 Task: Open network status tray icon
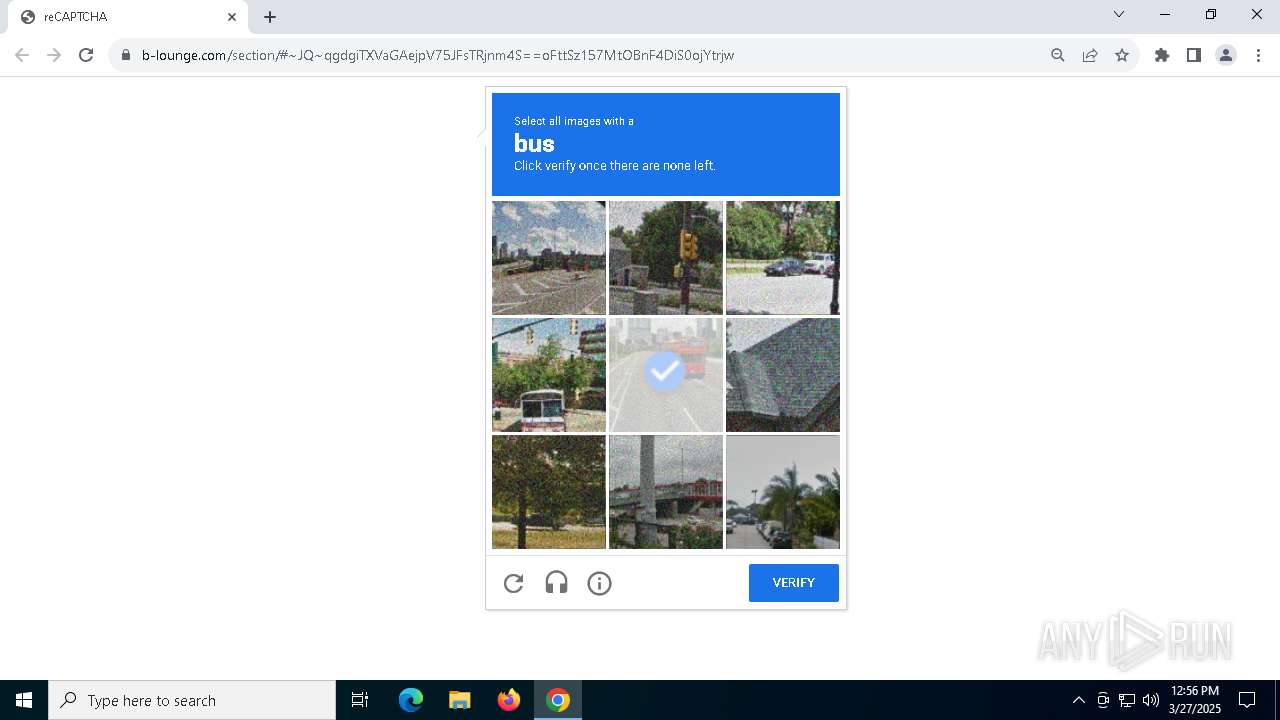tap(1127, 700)
